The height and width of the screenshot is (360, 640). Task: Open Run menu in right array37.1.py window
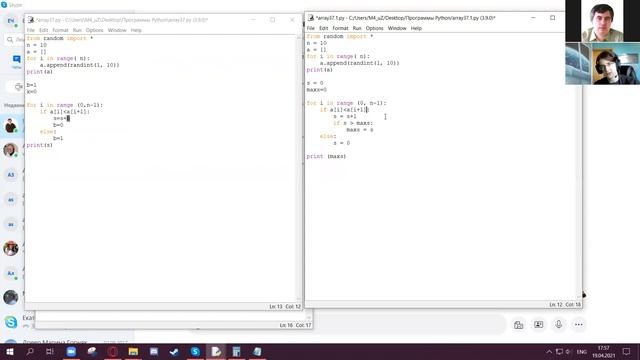[x=357, y=28]
